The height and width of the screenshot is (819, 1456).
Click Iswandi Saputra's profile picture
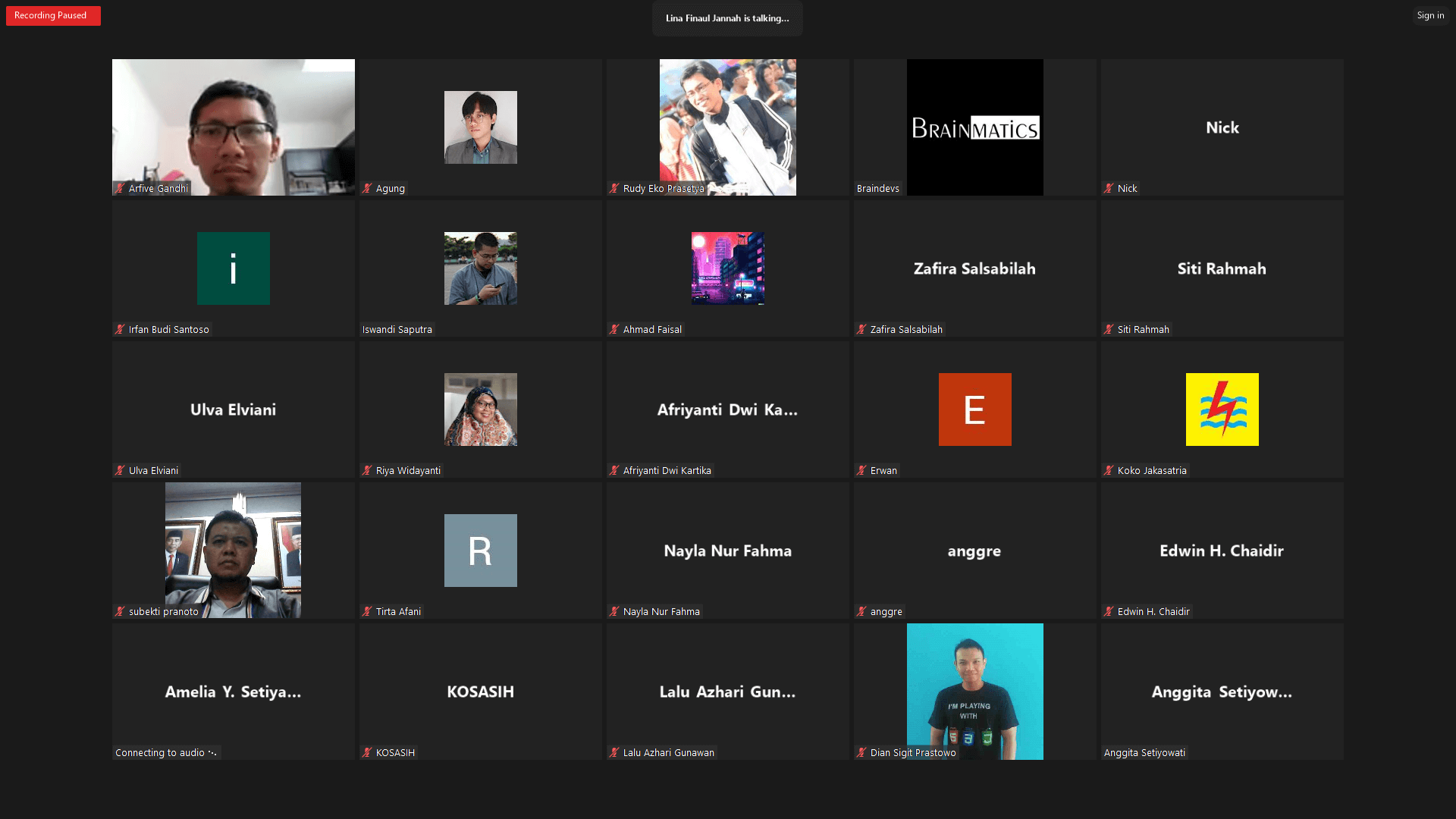(480, 268)
